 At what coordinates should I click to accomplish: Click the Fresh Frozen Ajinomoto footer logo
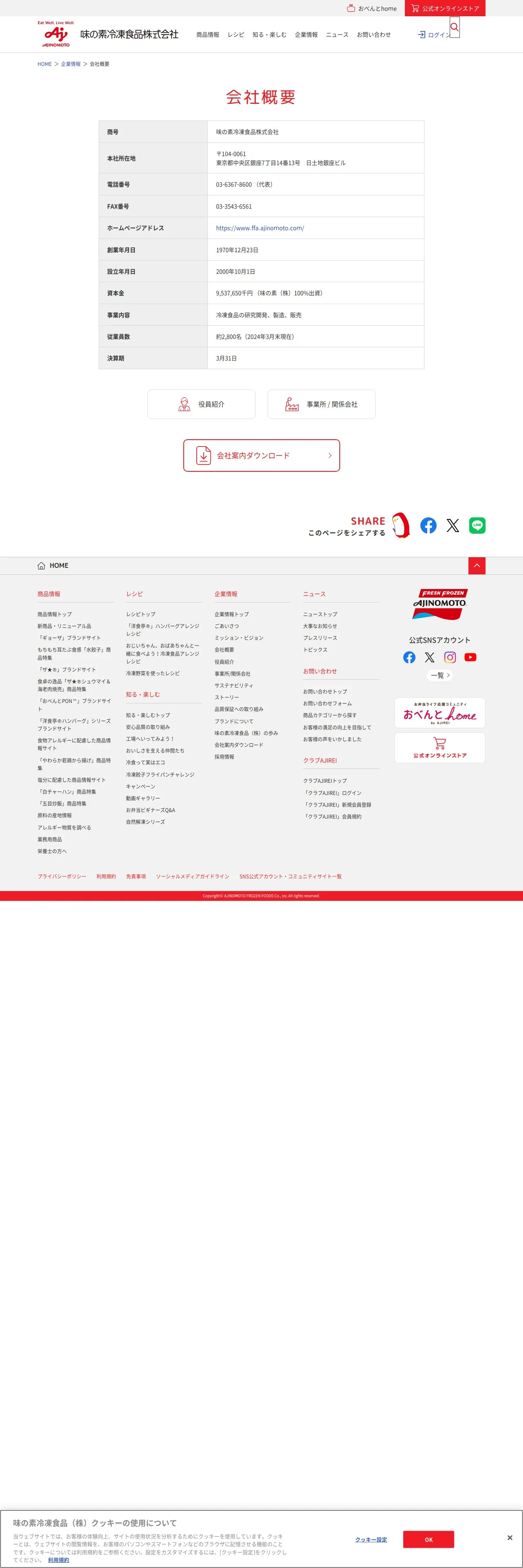(x=439, y=604)
